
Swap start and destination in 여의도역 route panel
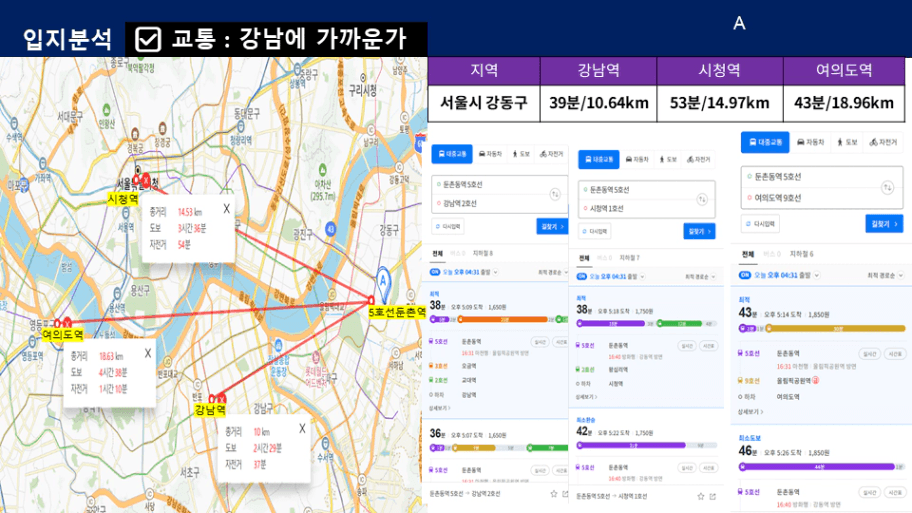point(887,187)
